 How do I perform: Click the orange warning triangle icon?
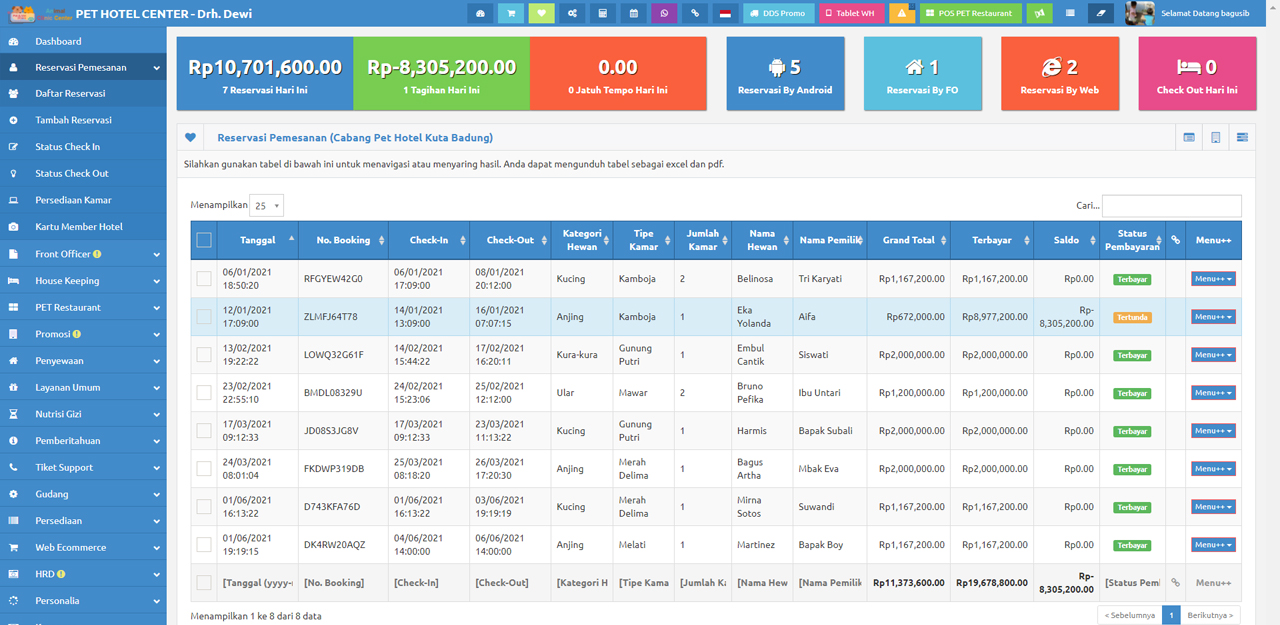click(902, 14)
